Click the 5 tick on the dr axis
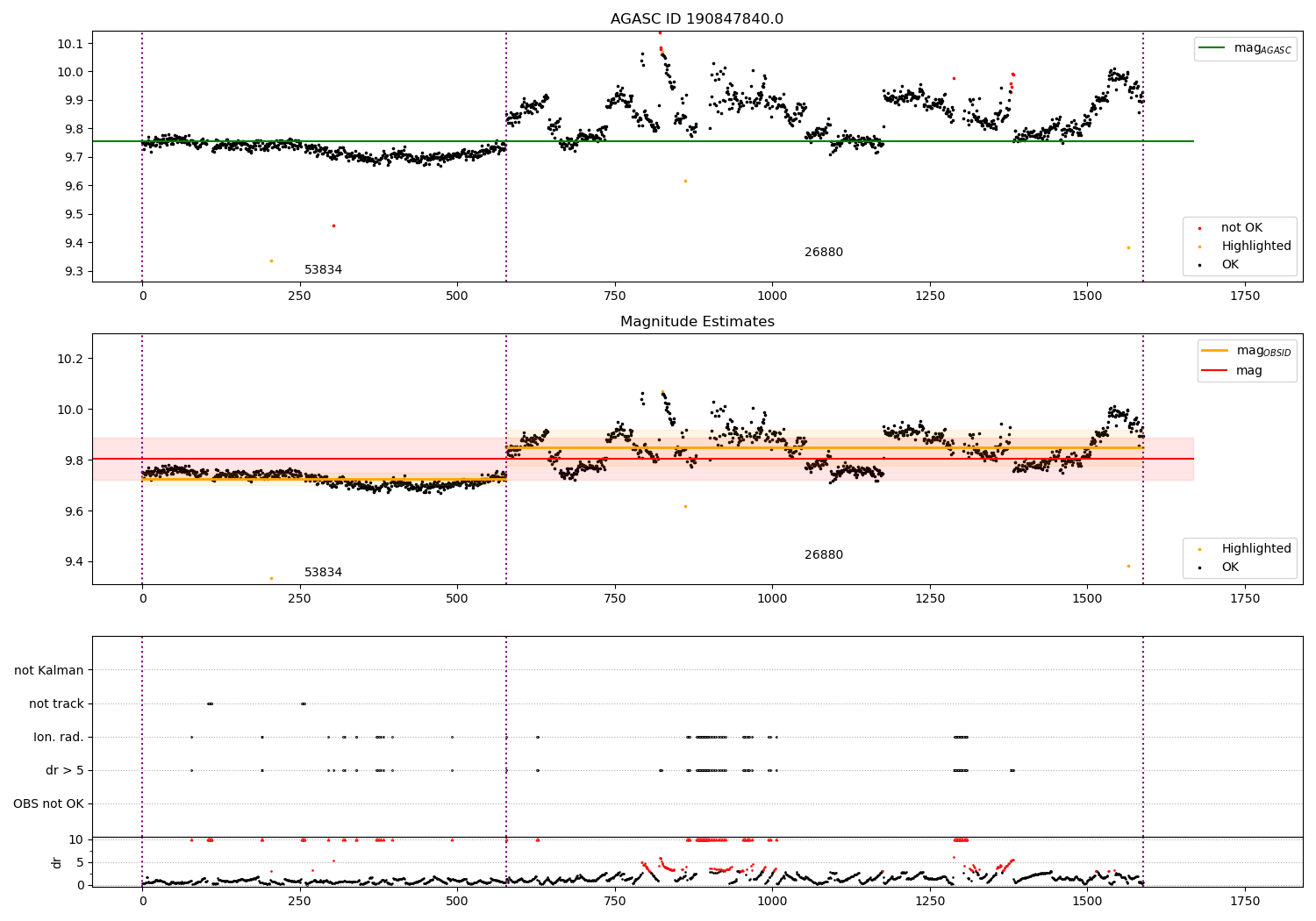 pyautogui.click(x=81, y=862)
